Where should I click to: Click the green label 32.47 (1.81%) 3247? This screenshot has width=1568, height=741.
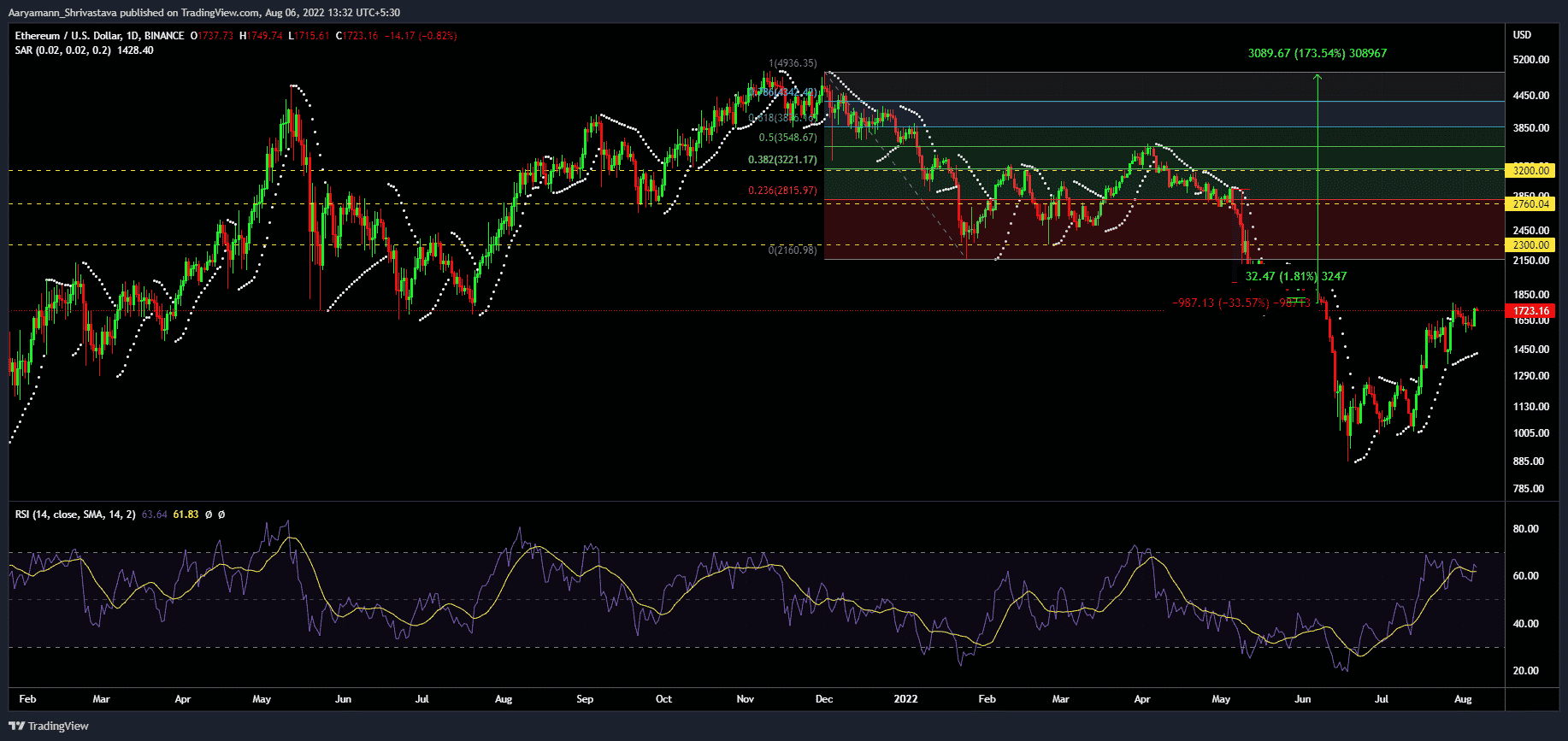[1296, 276]
